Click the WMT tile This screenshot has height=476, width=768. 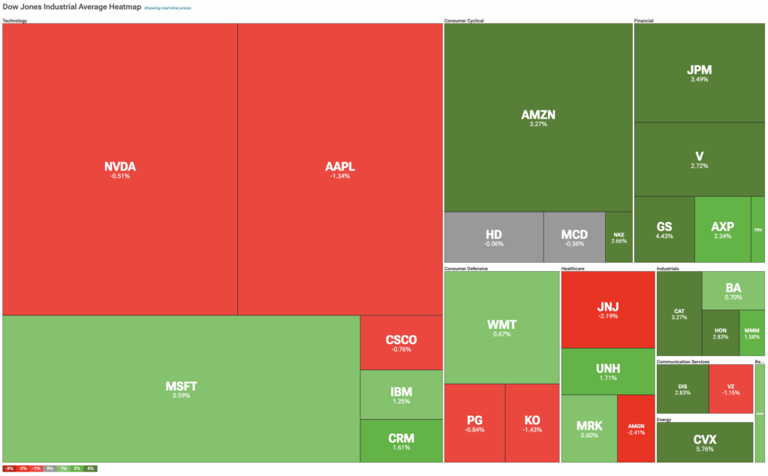tap(501, 327)
